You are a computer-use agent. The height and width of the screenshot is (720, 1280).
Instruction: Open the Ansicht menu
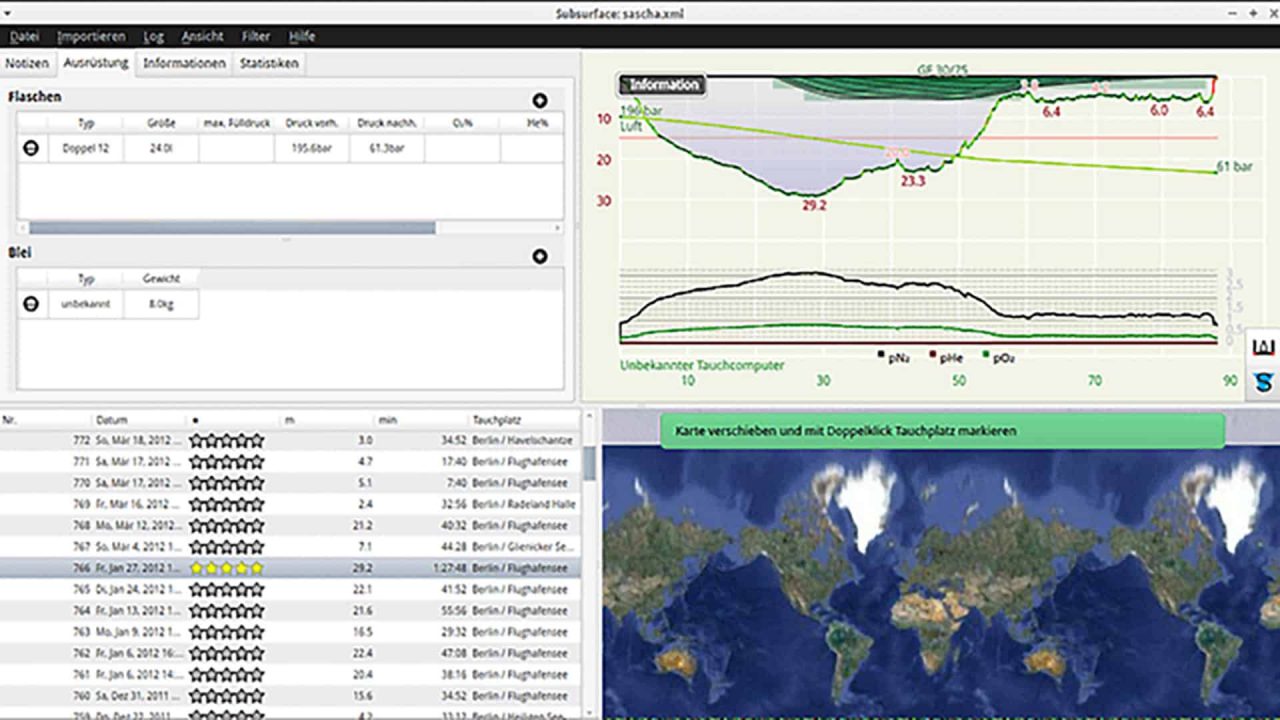pyautogui.click(x=201, y=35)
